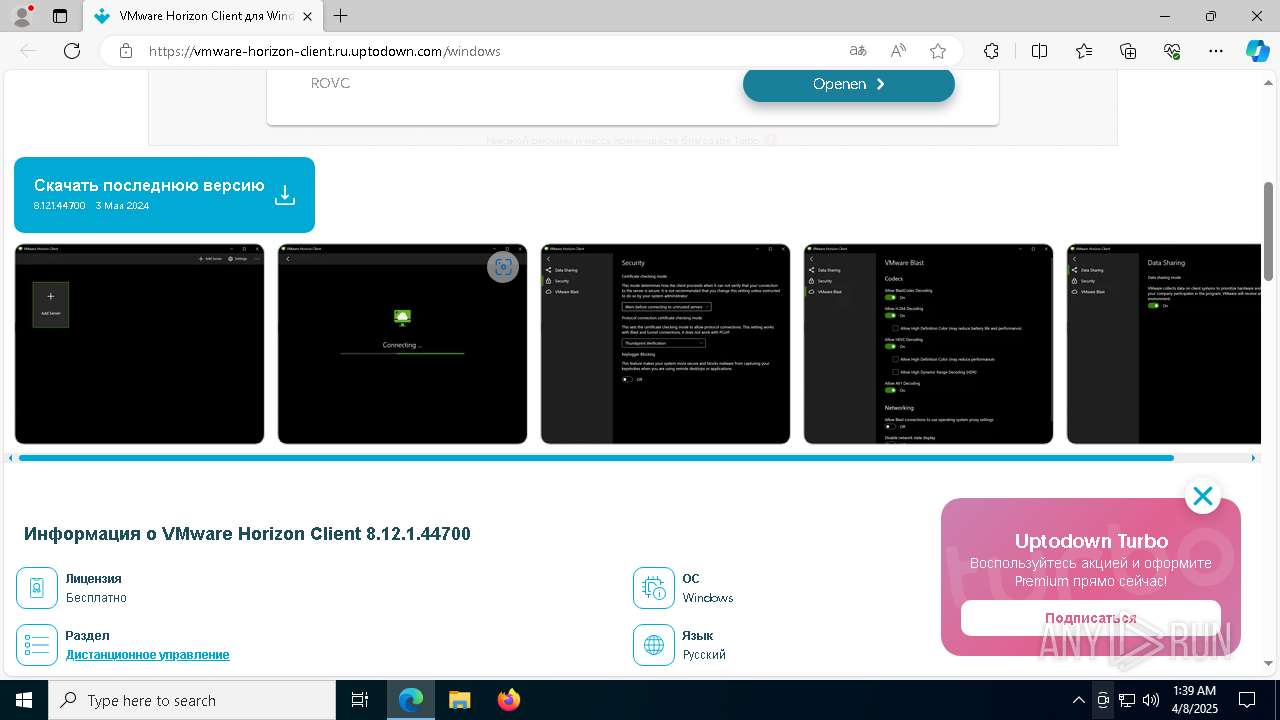Open a new browser tab
1280x720 pixels.
tap(341, 16)
